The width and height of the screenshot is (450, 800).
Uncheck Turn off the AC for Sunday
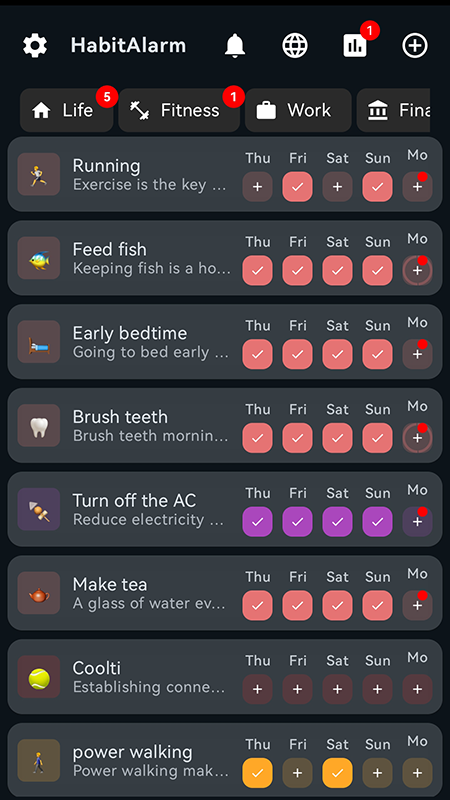tap(378, 521)
